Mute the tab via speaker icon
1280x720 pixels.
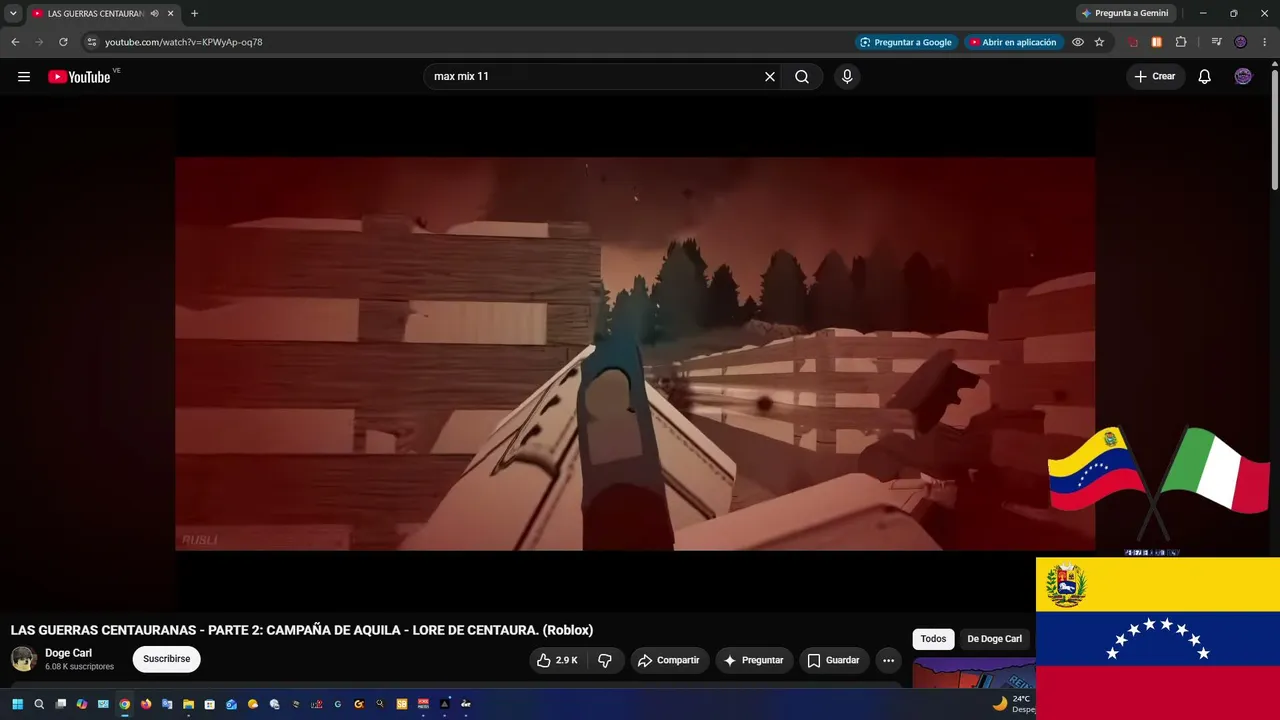click(x=154, y=13)
